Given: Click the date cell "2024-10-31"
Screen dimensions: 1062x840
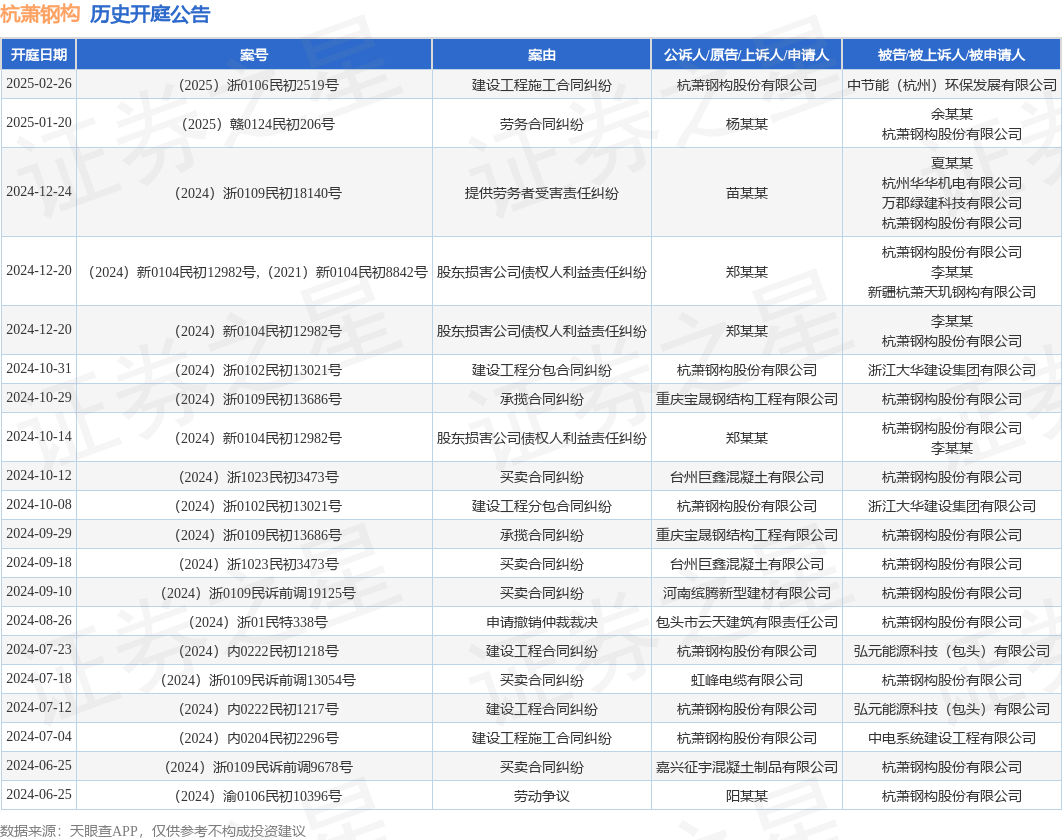Looking at the screenshot, I should pos(39,369).
